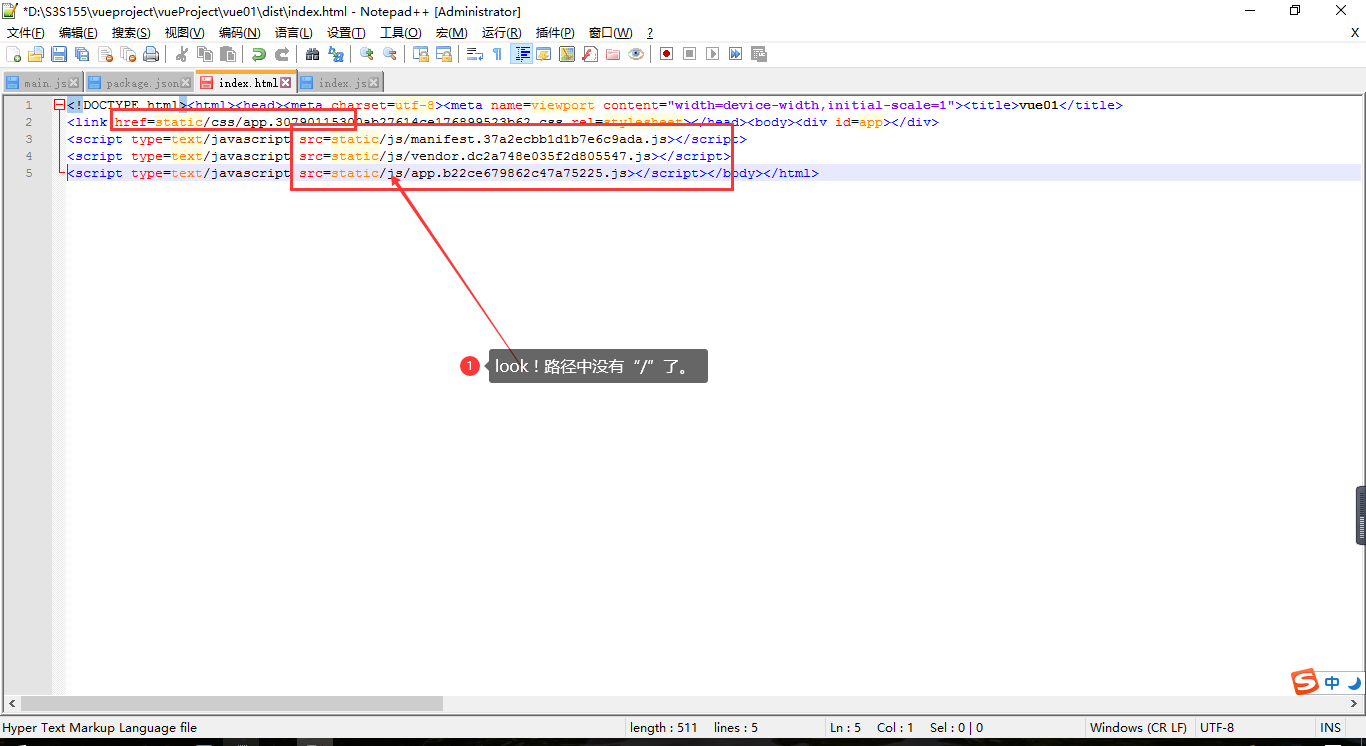The height and width of the screenshot is (746, 1366).
Task: Open Find with the binoculars icon
Action: point(313,54)
